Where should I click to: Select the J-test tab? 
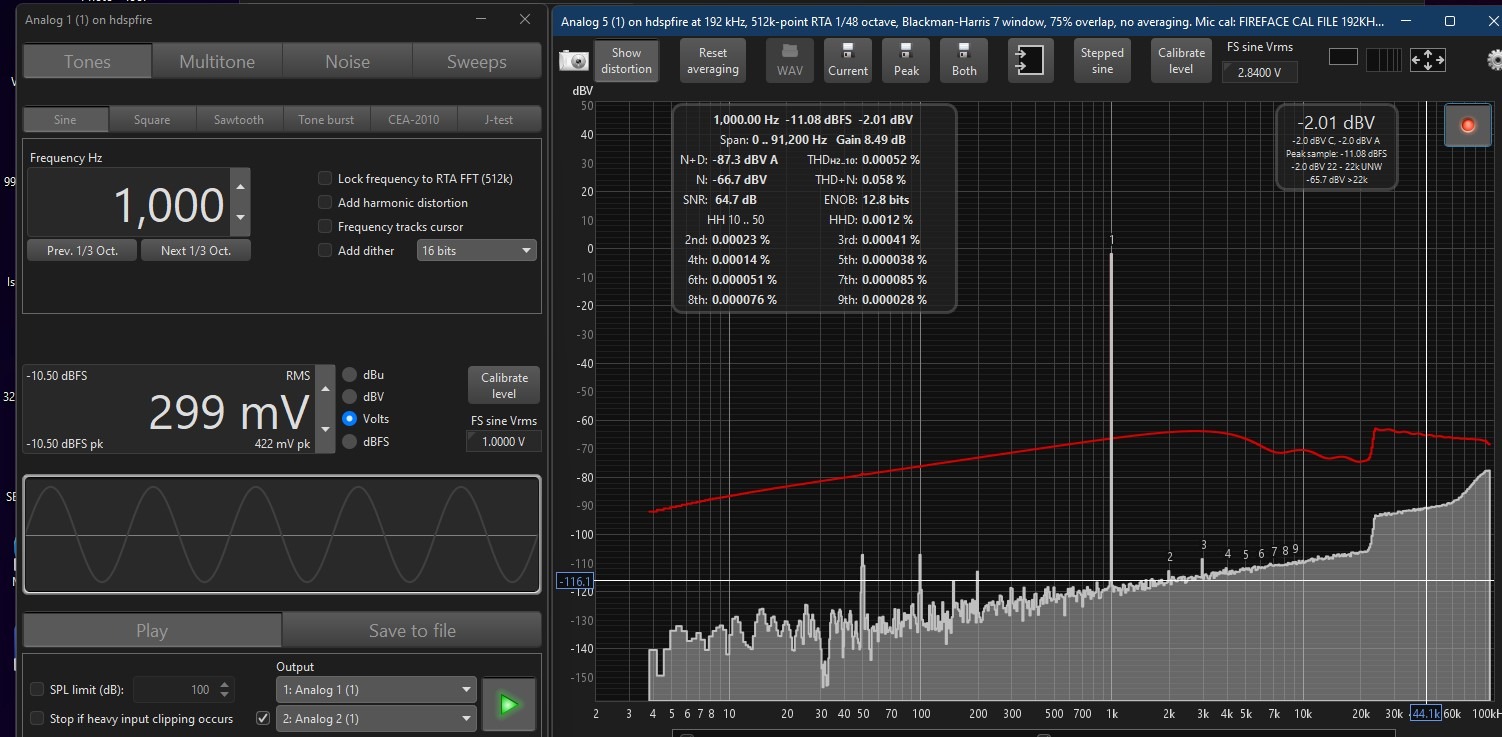(x=499, y=119)
